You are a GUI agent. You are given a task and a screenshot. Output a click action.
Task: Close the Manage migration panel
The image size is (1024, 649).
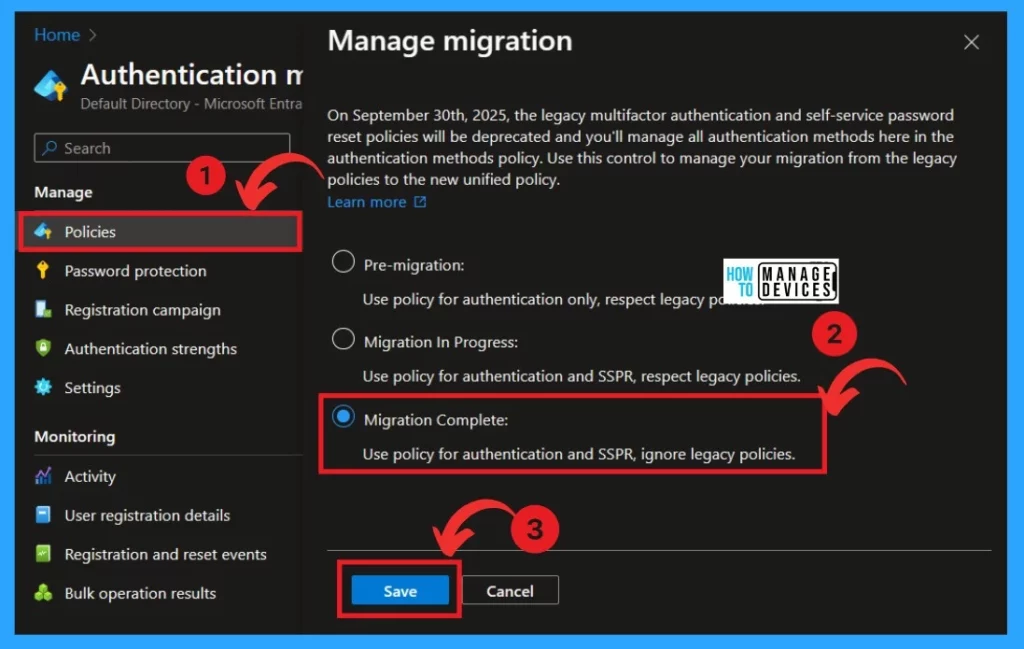click(x=970, y=42)
